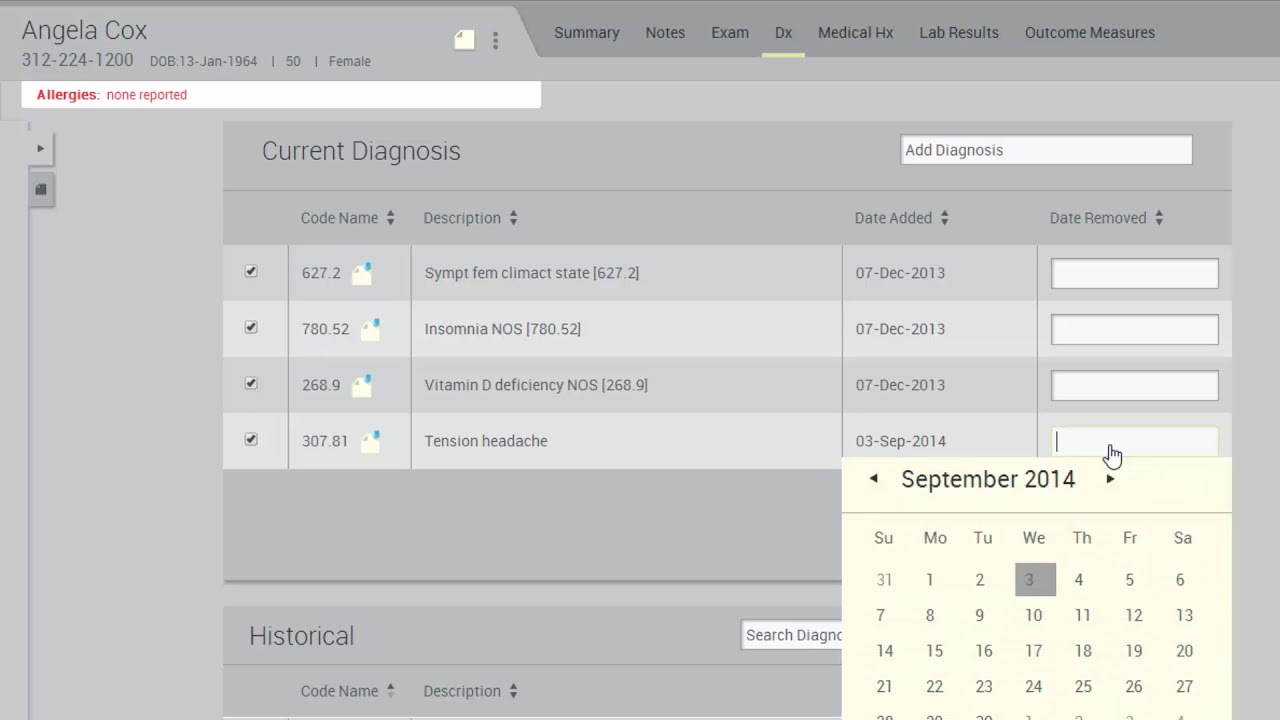Click the Allergies: none reported banner
Screen dimensions: 1280x720
coord(281,95)
